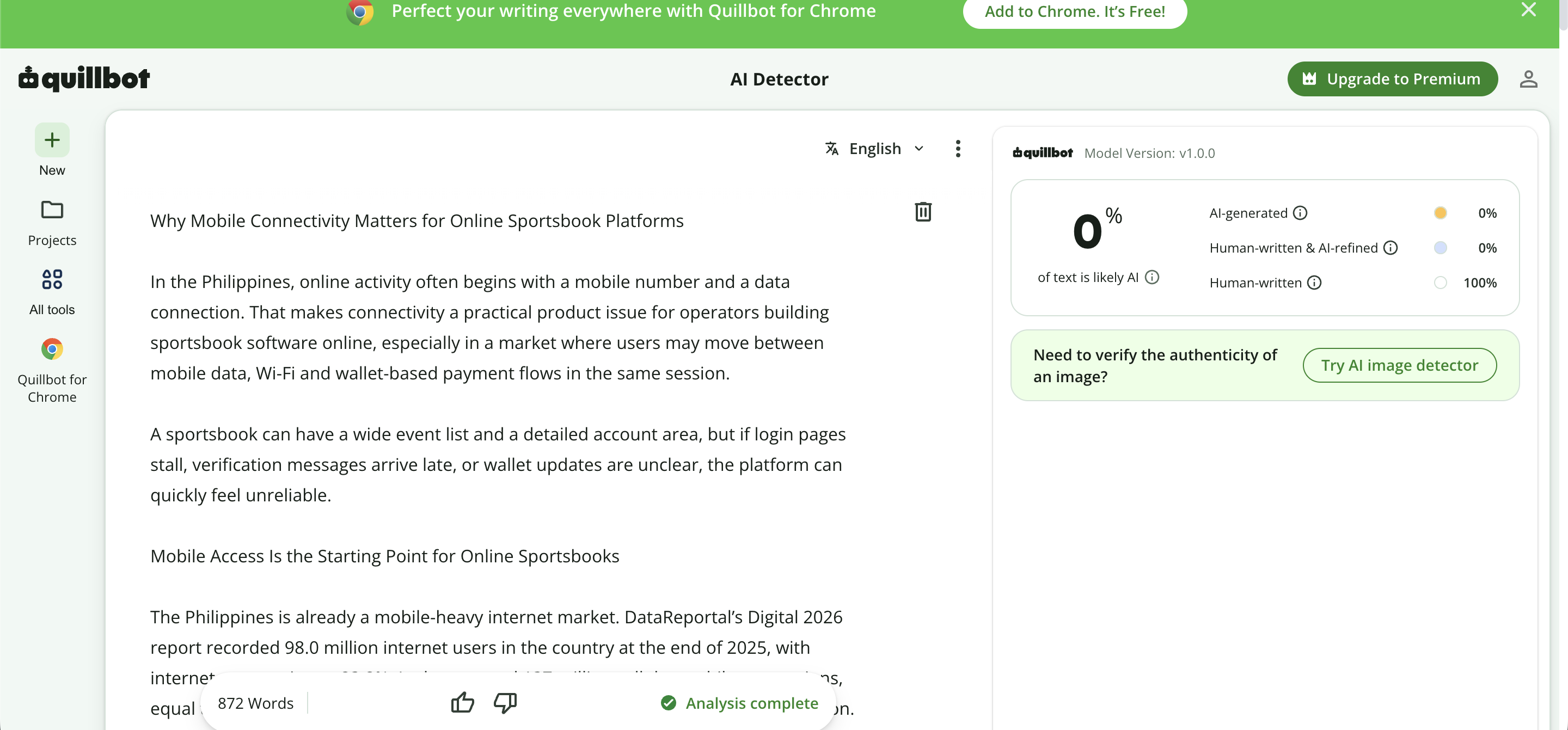Click Try AI image detector button
Image resolution: width=1568 pixels, height=730 pixels.
[x=1399, y=365]
